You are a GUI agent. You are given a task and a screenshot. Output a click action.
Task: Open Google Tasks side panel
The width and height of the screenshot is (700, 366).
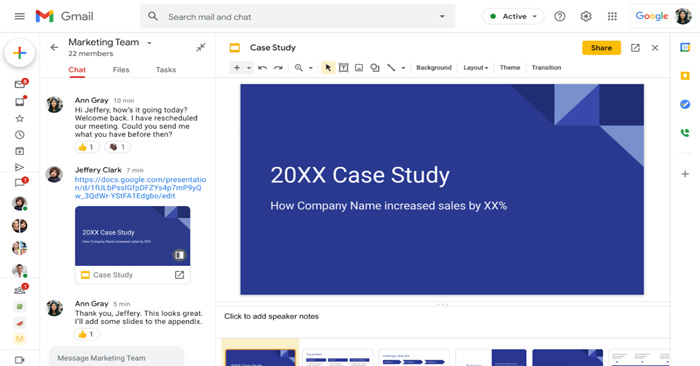pos(685,104)
